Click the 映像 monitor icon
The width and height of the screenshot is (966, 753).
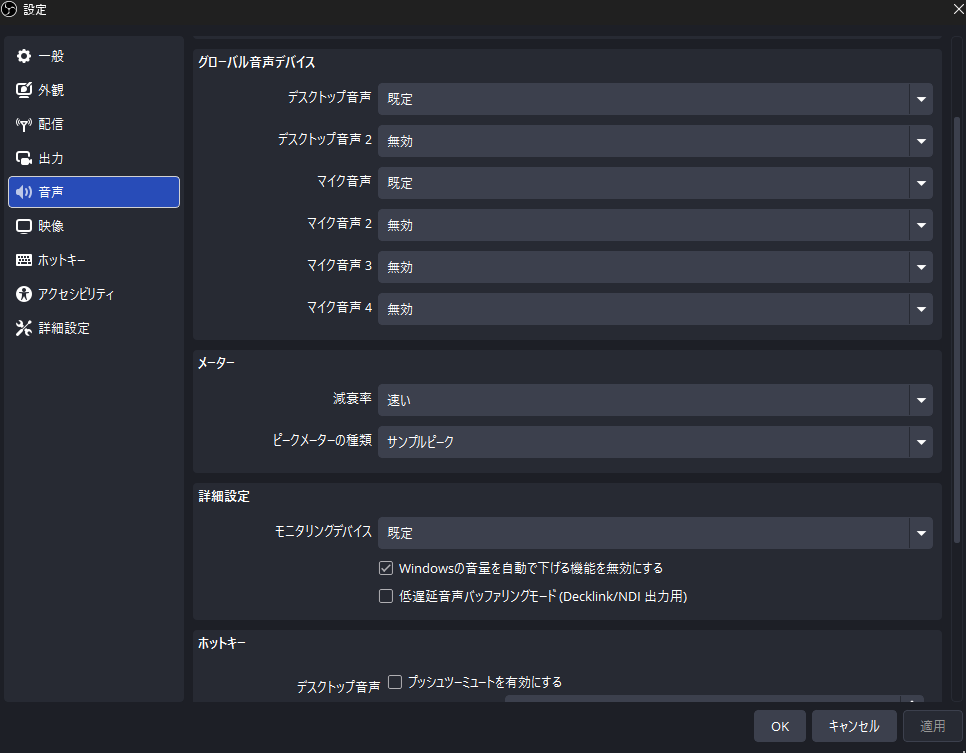tap(23, 226)
